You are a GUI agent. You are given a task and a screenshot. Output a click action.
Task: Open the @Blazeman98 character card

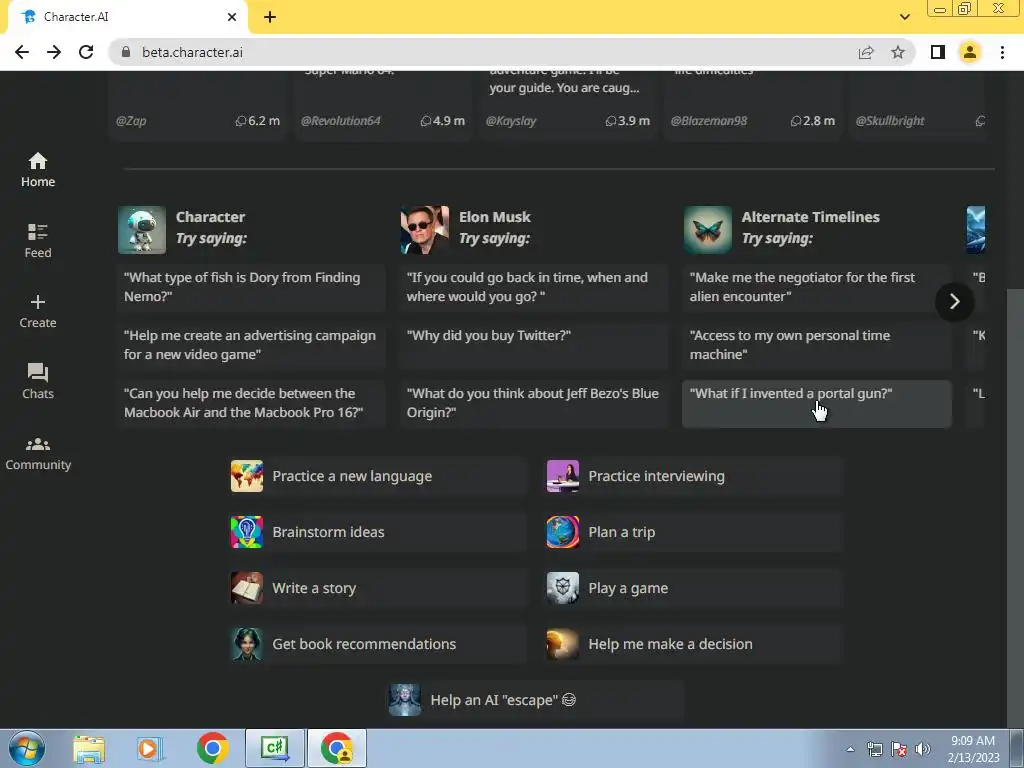pyautogui.click(x=753, y=104)
